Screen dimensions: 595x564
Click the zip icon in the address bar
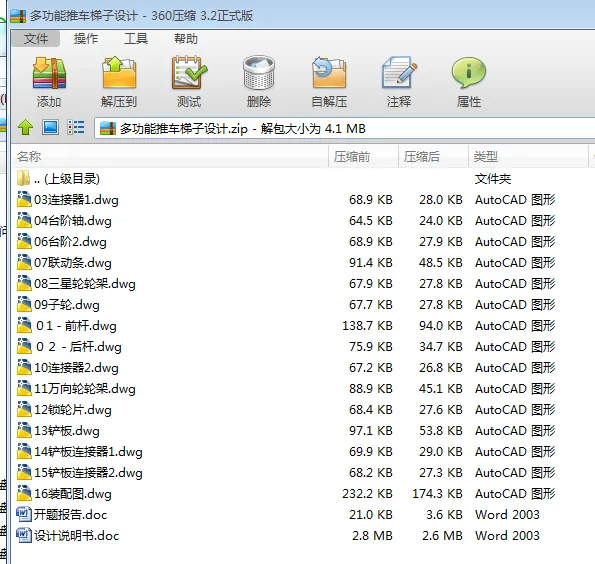108,129
